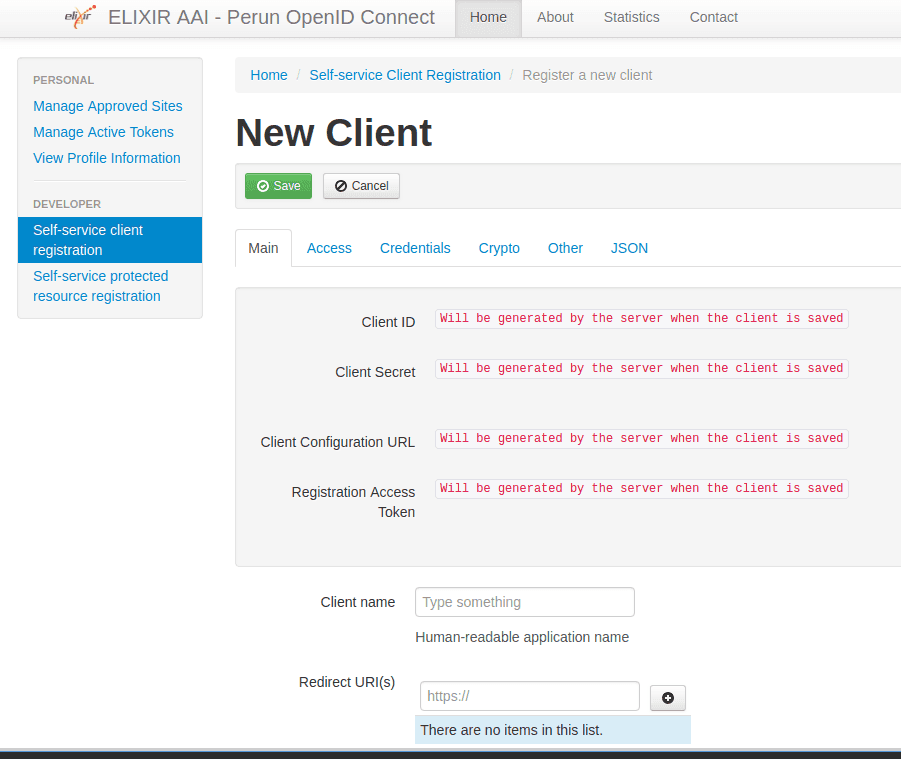Click the plus icon to add redirect URI
The image size is (901, 759).
pos(668,698)
